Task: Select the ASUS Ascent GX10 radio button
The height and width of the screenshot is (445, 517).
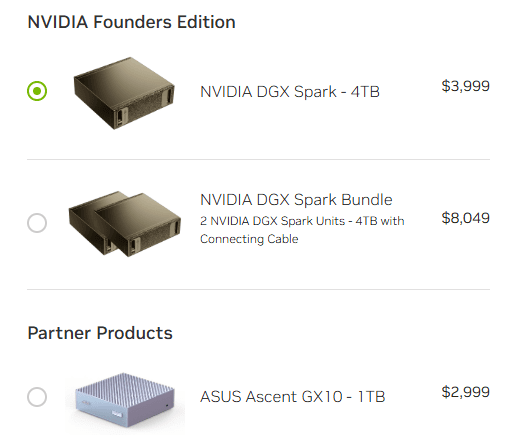Action: pyautogui.click(x=37, y=397)
